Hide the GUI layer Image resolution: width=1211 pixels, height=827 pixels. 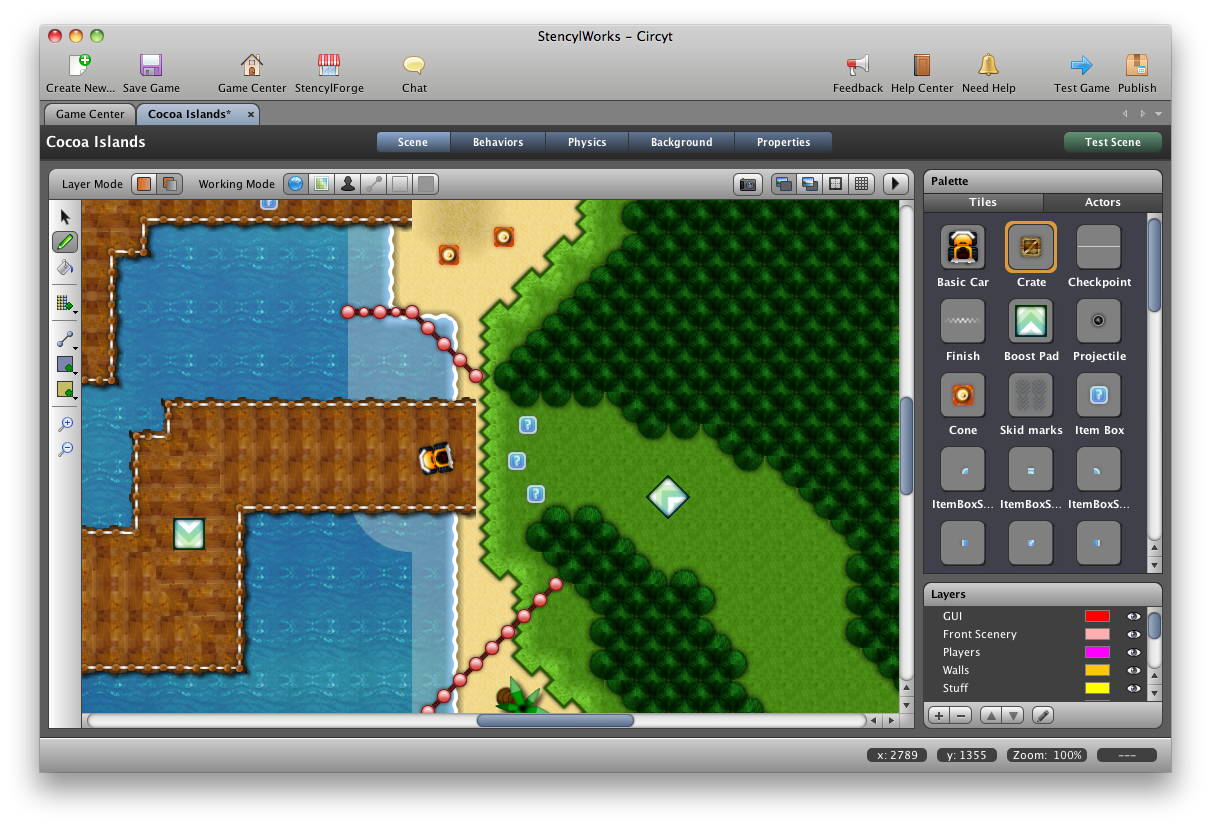point(1134,617)
